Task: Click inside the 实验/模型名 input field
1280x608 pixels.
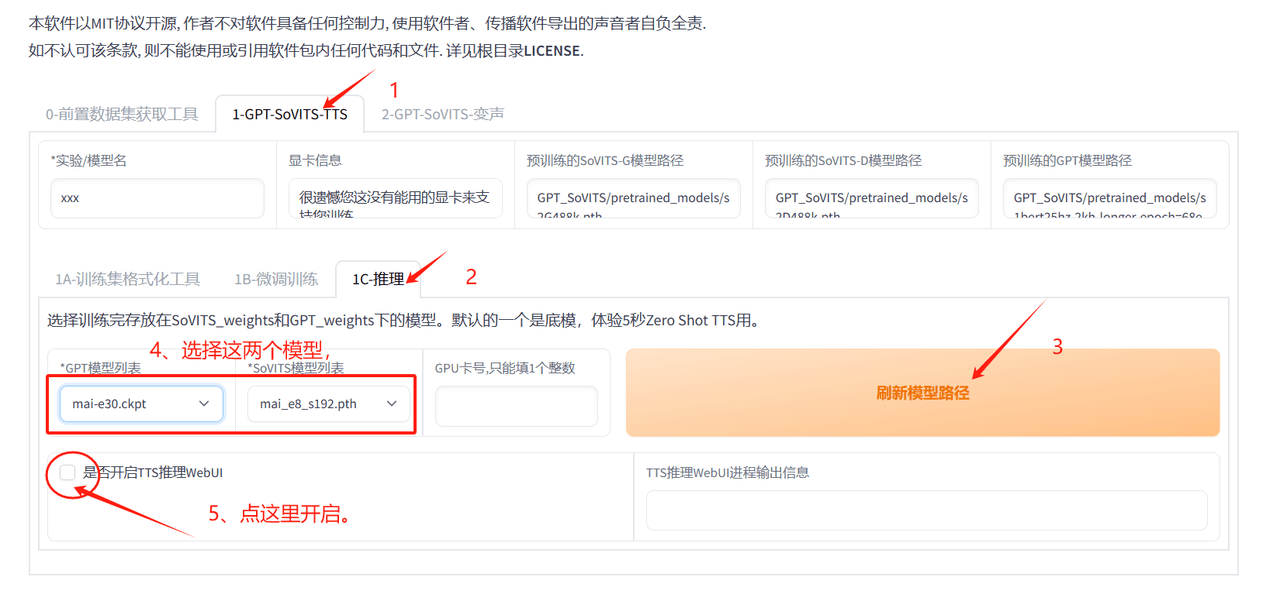Action: pyautogui.click(x=157, y=198)
